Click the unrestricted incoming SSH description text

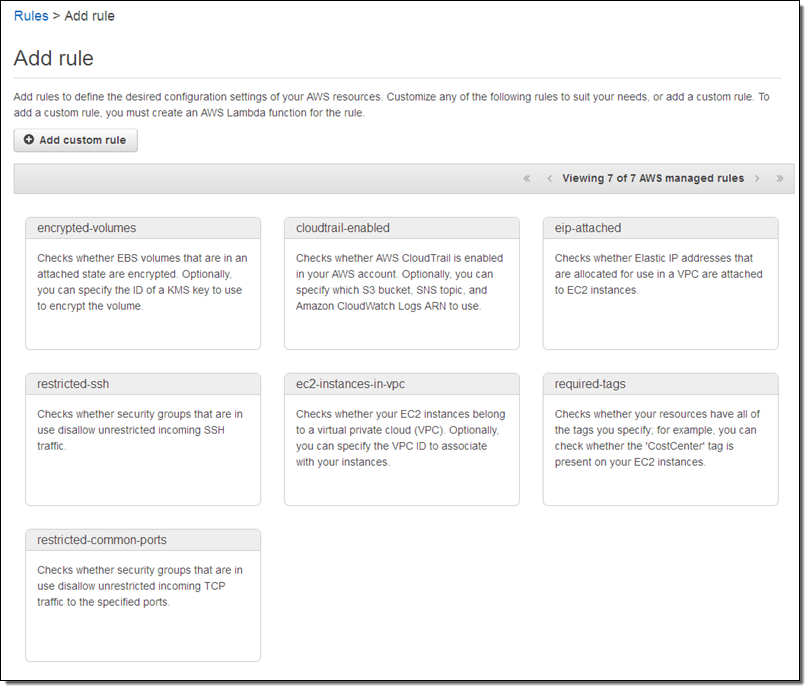pyautogui.click(x=140, y=430)
